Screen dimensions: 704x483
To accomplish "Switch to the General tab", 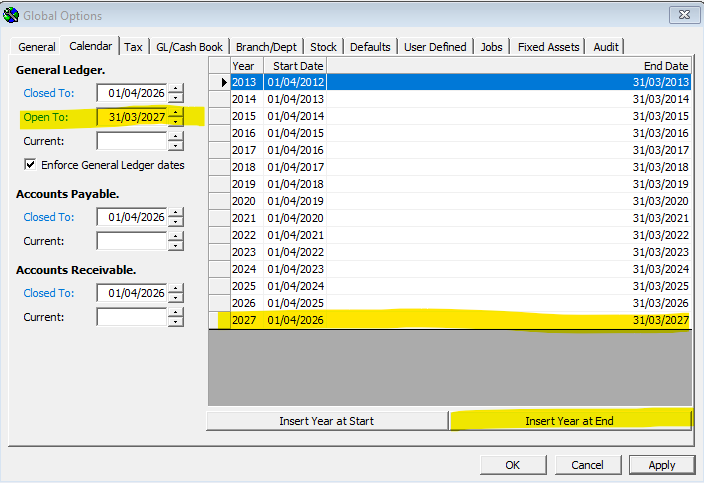I will (37, 47).
